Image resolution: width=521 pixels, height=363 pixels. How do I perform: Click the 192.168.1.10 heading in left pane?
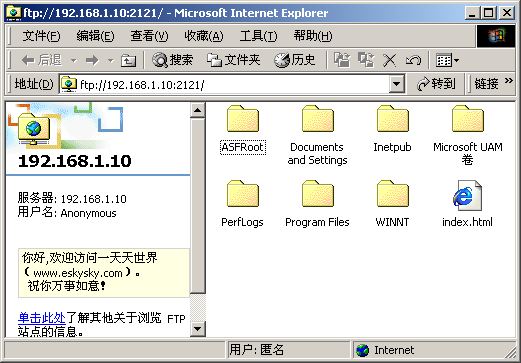click(75, 161)
